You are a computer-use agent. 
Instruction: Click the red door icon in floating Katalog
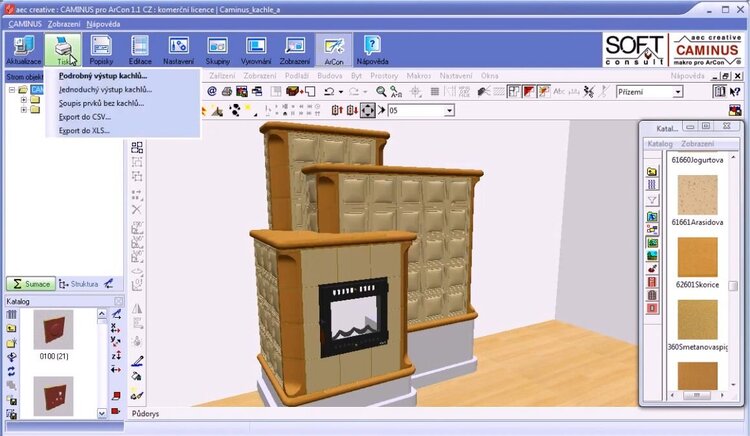(x=652, y=282)
